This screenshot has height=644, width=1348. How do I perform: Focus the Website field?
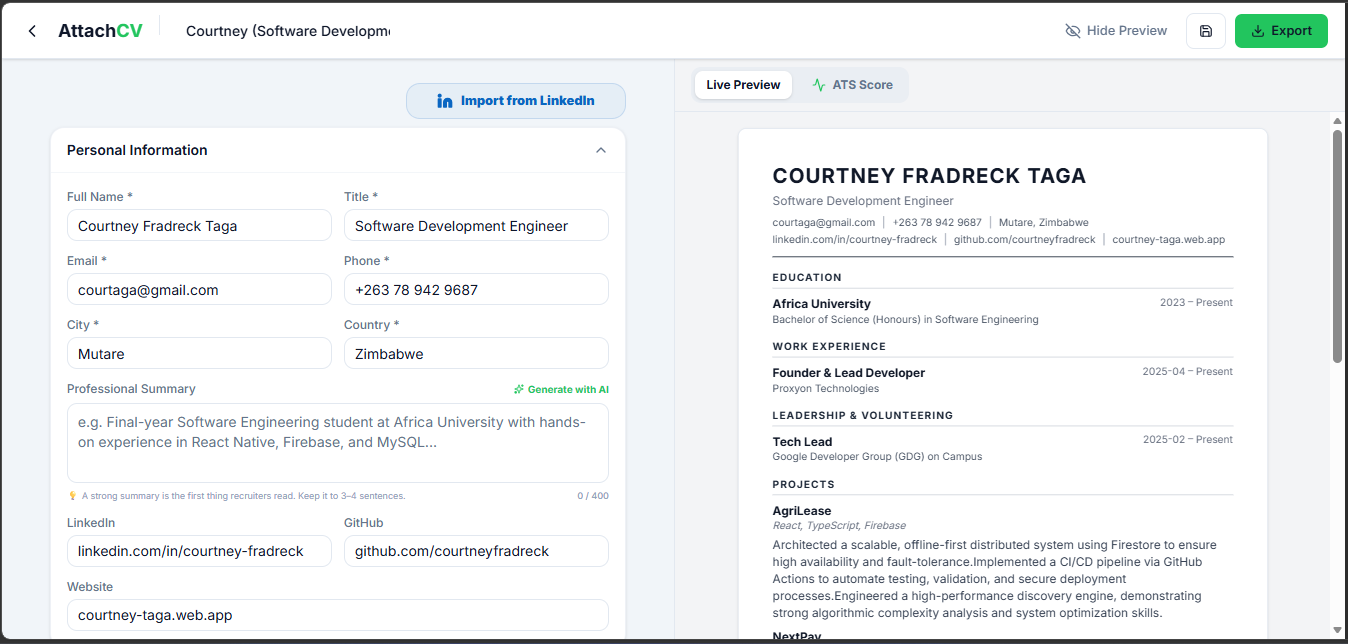point(338,615)
